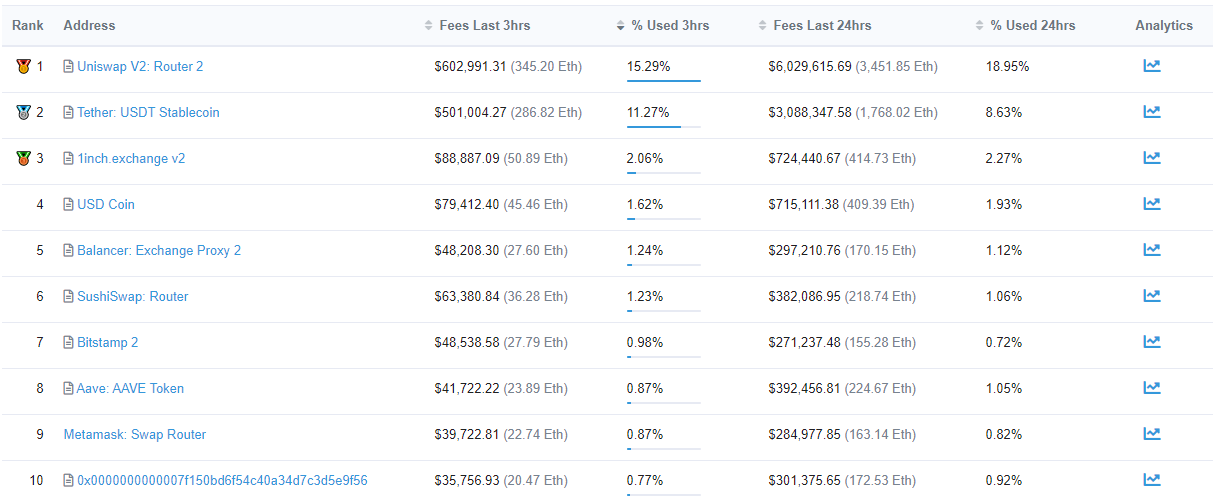Click the gold medal icon at rank 1
This screenshot has width=1213, height=498.
pyautogui.click(x=24, y=67)
